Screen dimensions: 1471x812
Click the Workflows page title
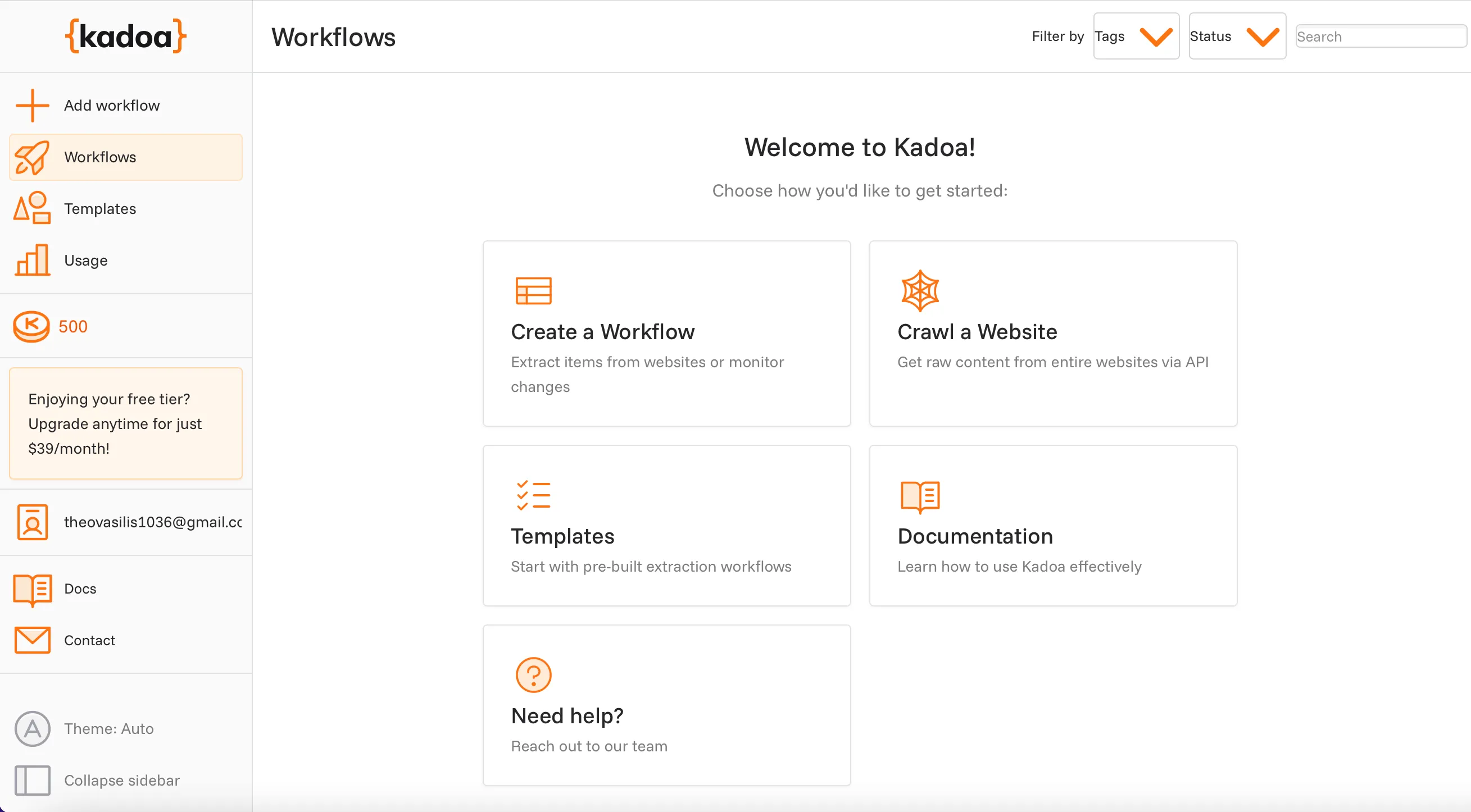[x=333, y=37]
